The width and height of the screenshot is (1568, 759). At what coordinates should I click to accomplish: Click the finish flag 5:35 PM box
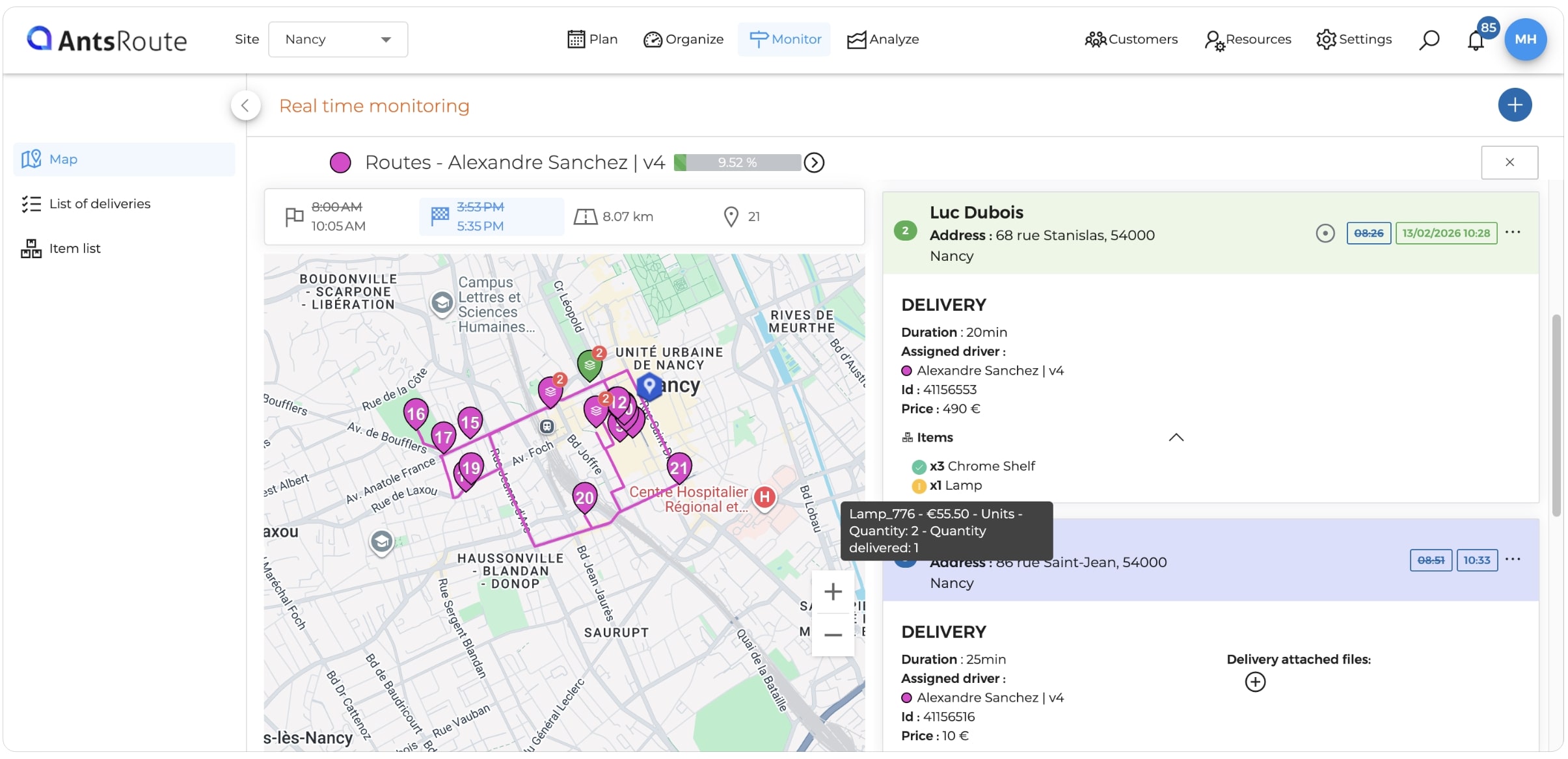click(x=492, y=217)
